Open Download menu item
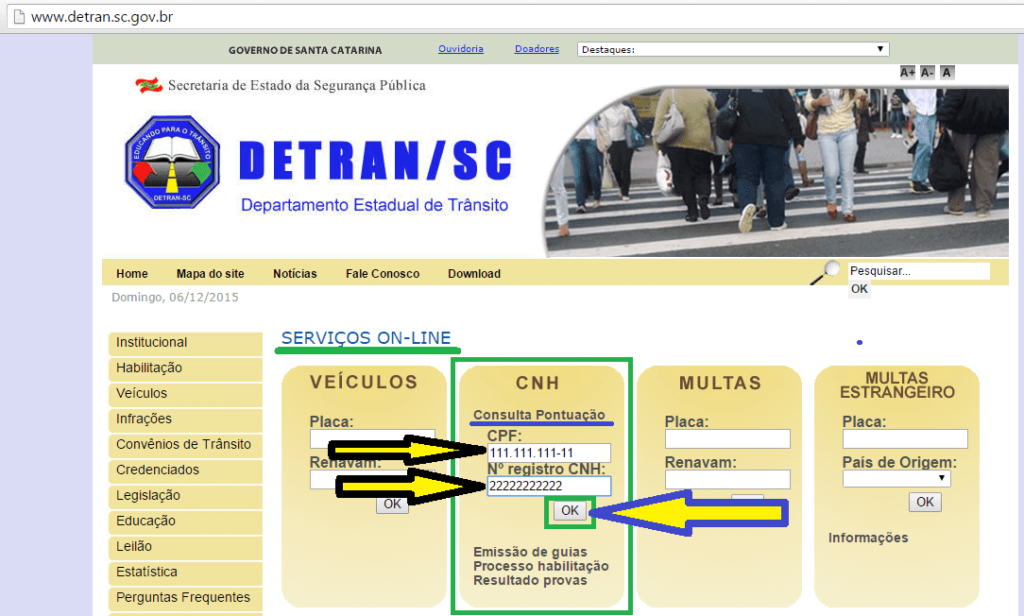Image resolution: width=1024 pixels, height=616 pixels. tap(474, 274)
